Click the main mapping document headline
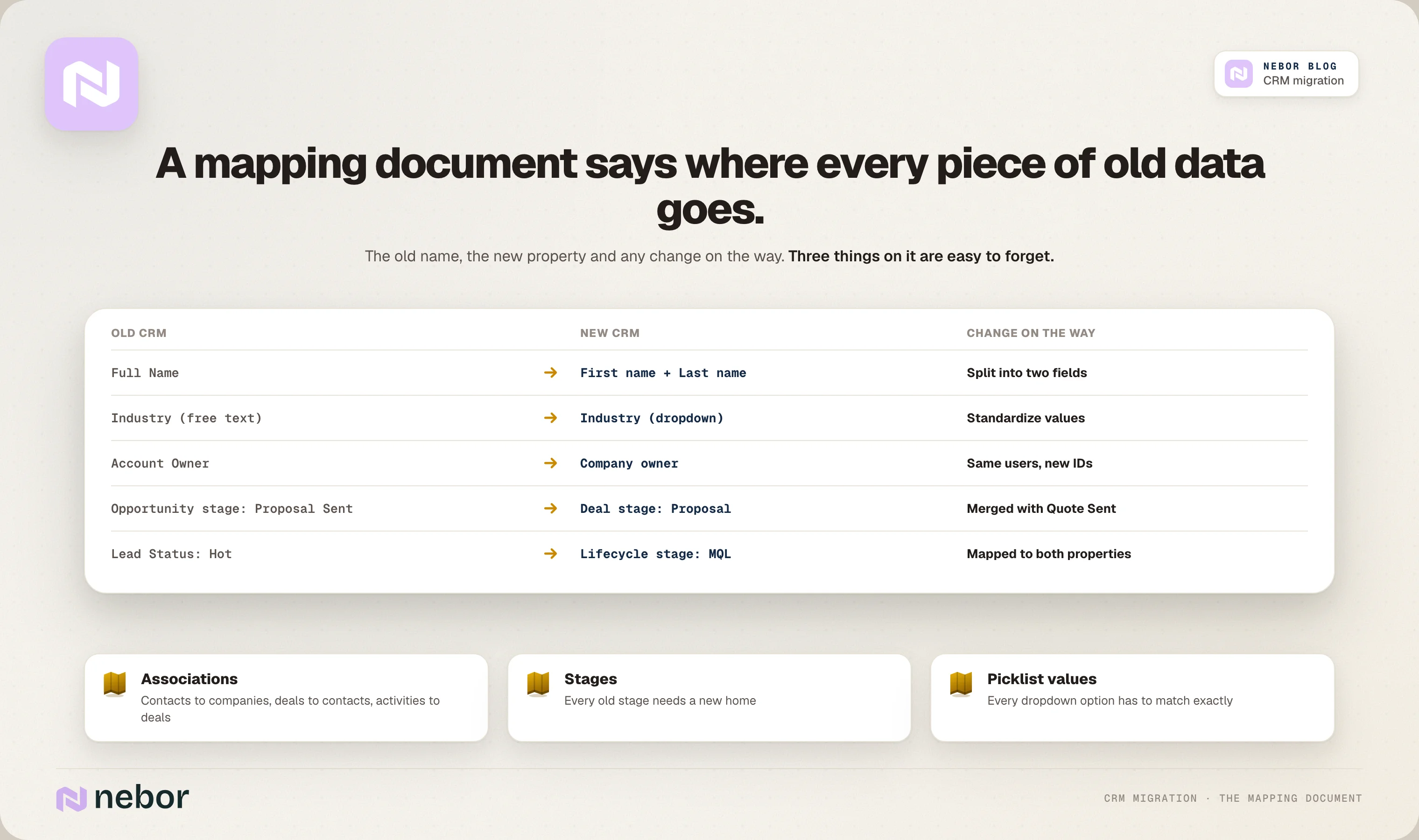The height and width of the screenshot is (840, 1419). tap(710, 186)
